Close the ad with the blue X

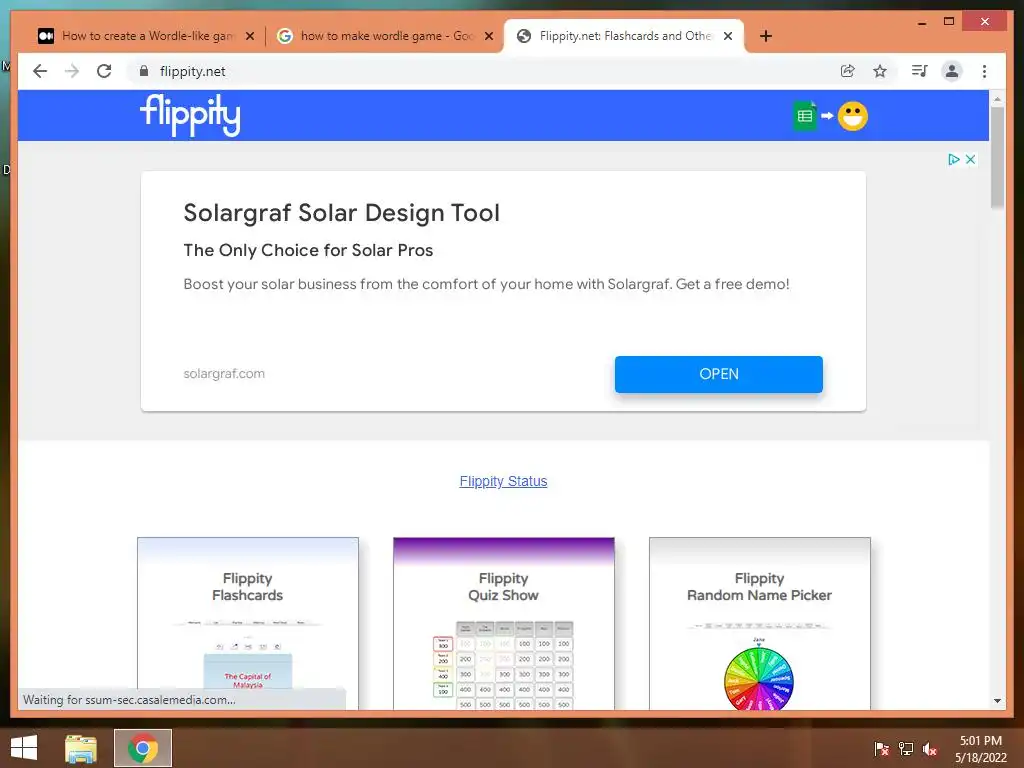coord(970,159)
